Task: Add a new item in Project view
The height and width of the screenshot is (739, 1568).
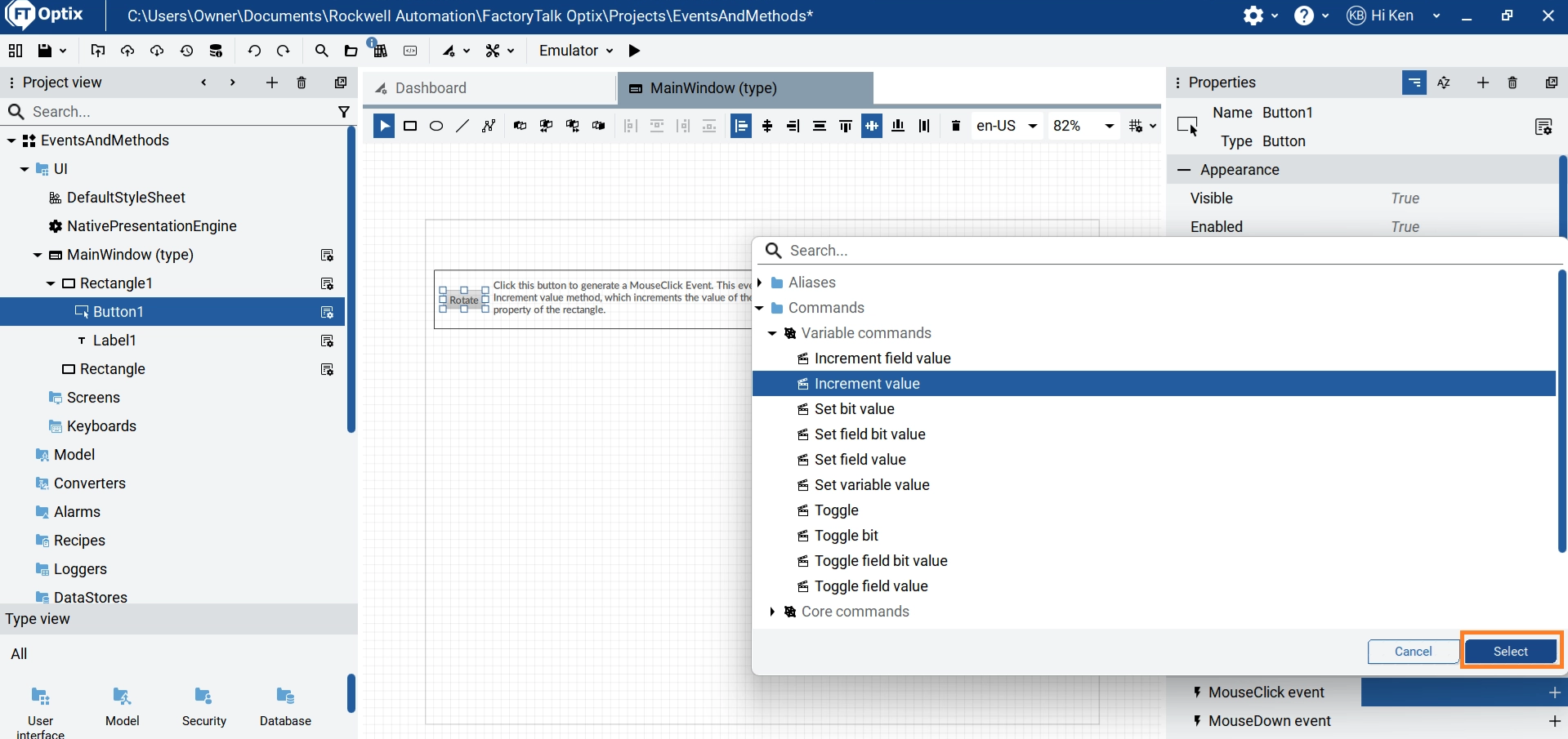Action: (x=272, y=82)
